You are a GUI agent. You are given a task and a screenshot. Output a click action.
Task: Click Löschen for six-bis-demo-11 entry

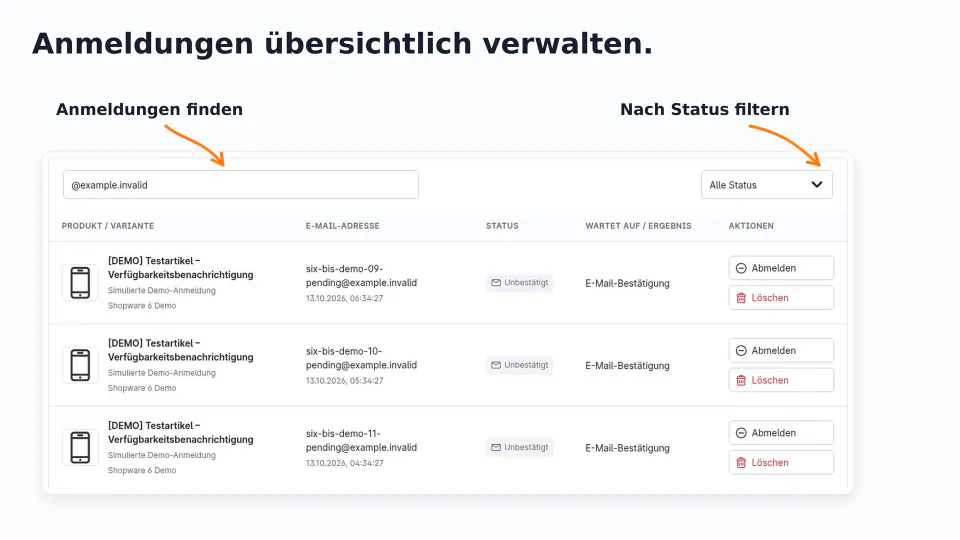(x=781, y=462)
